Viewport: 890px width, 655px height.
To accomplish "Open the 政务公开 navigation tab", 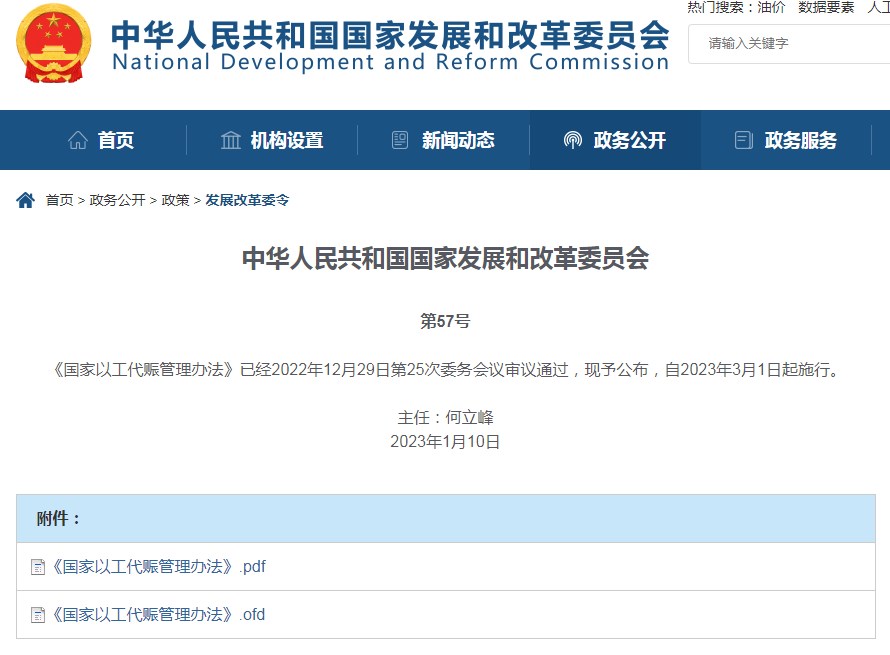I will [x=615, y=140].
